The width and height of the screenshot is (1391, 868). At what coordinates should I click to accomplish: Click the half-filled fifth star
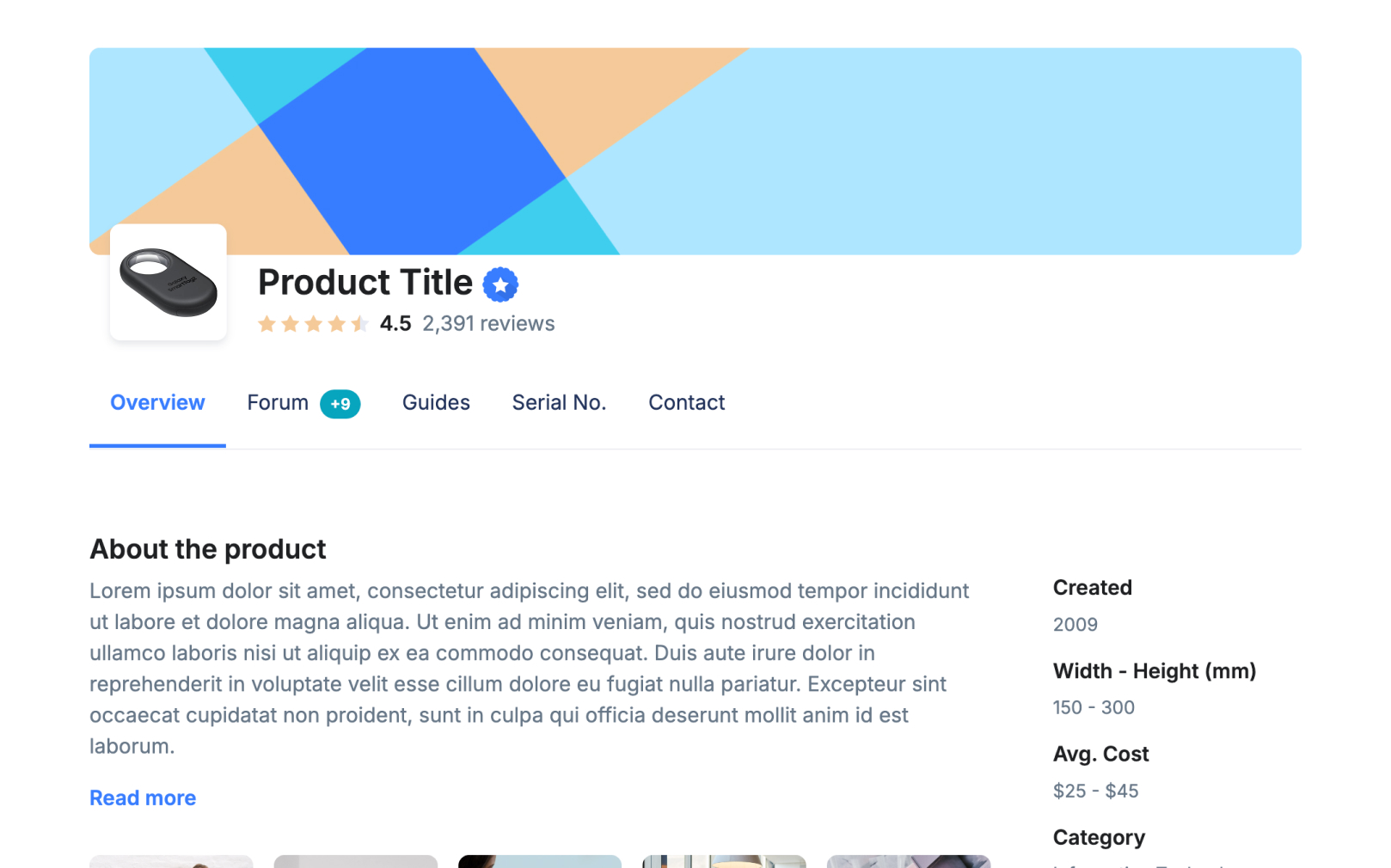pyautogui.click(x=359, y=324)
